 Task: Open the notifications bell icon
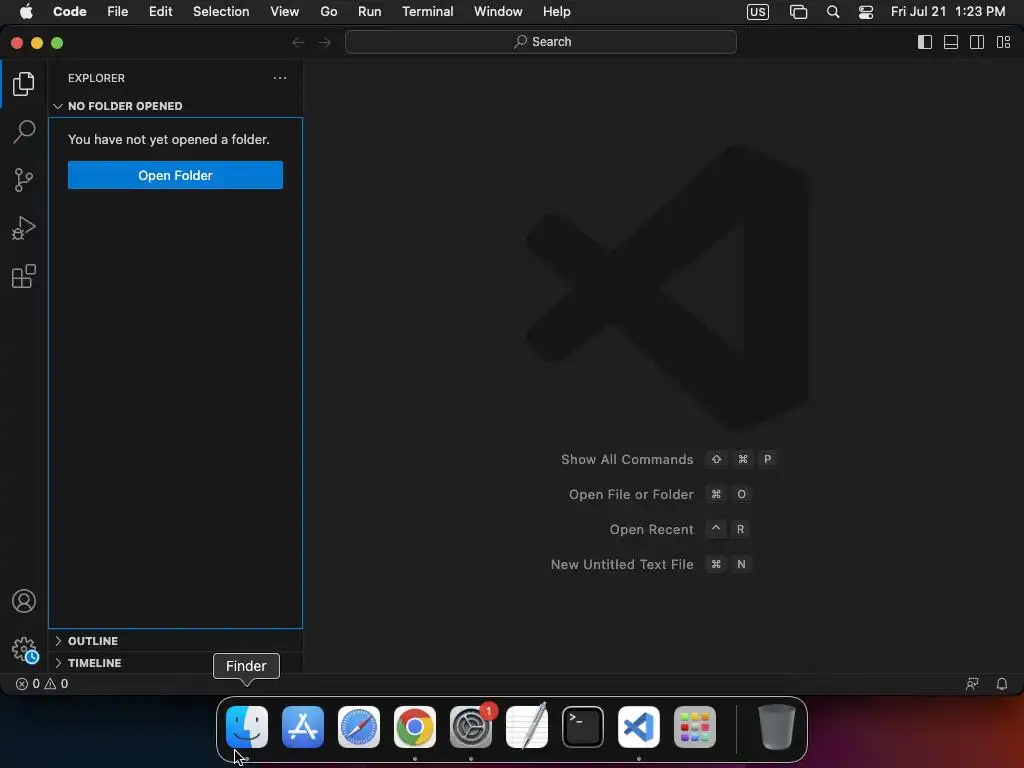pyautogui.click(x=1002, y=684)
